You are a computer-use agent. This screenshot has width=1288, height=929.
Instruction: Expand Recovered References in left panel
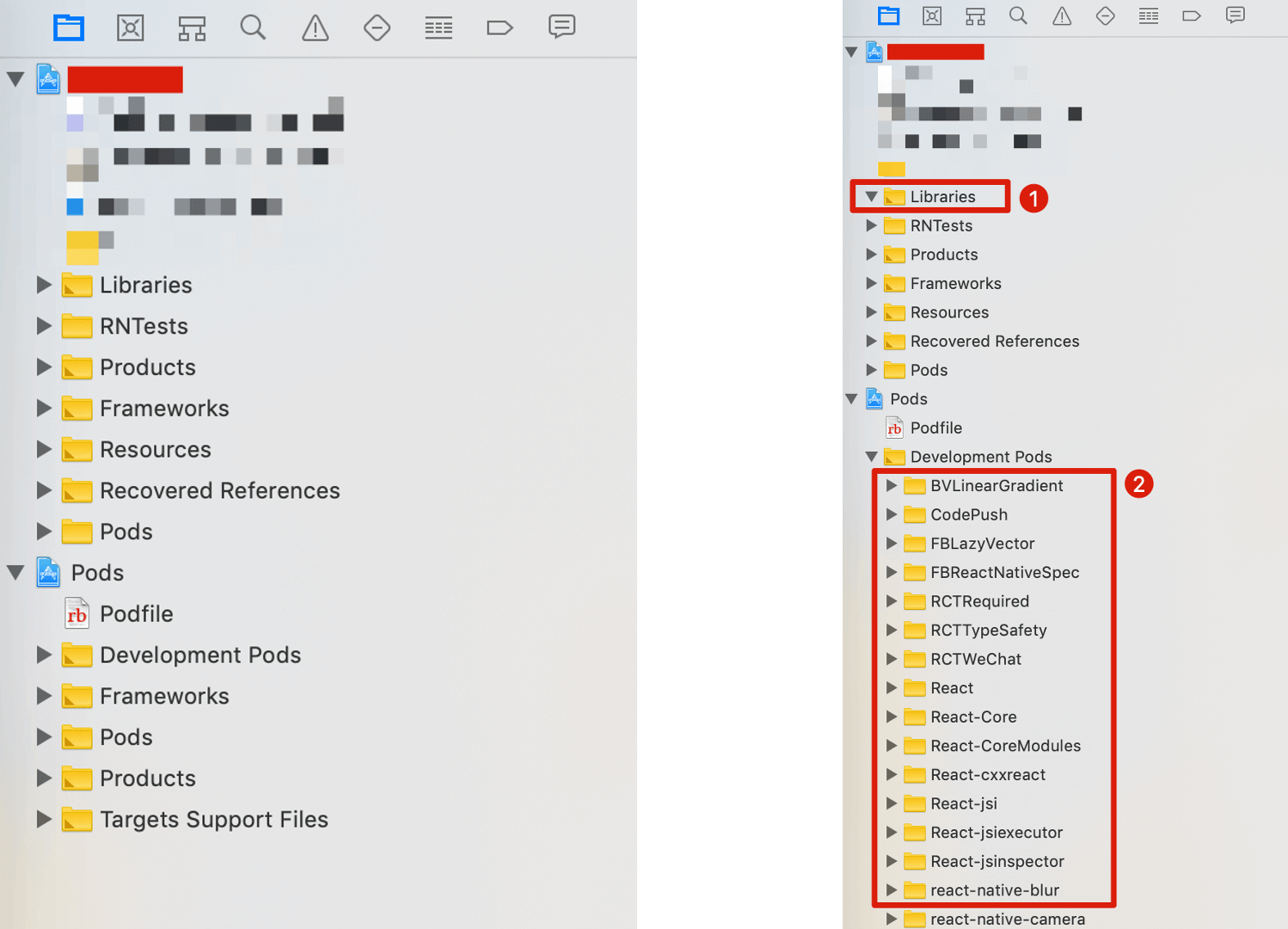point(43,490)
